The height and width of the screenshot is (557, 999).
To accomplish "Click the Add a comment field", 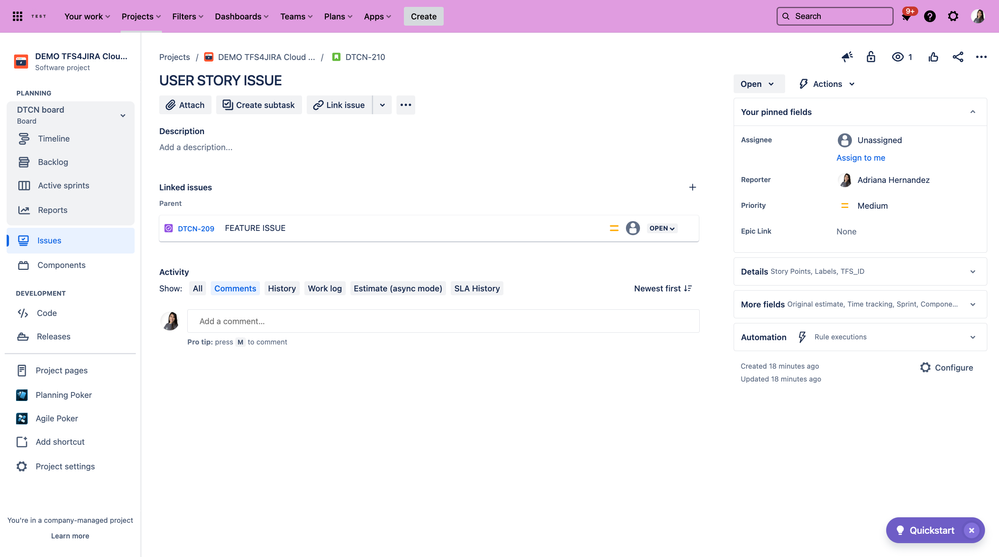I will (x=443, y=321).
